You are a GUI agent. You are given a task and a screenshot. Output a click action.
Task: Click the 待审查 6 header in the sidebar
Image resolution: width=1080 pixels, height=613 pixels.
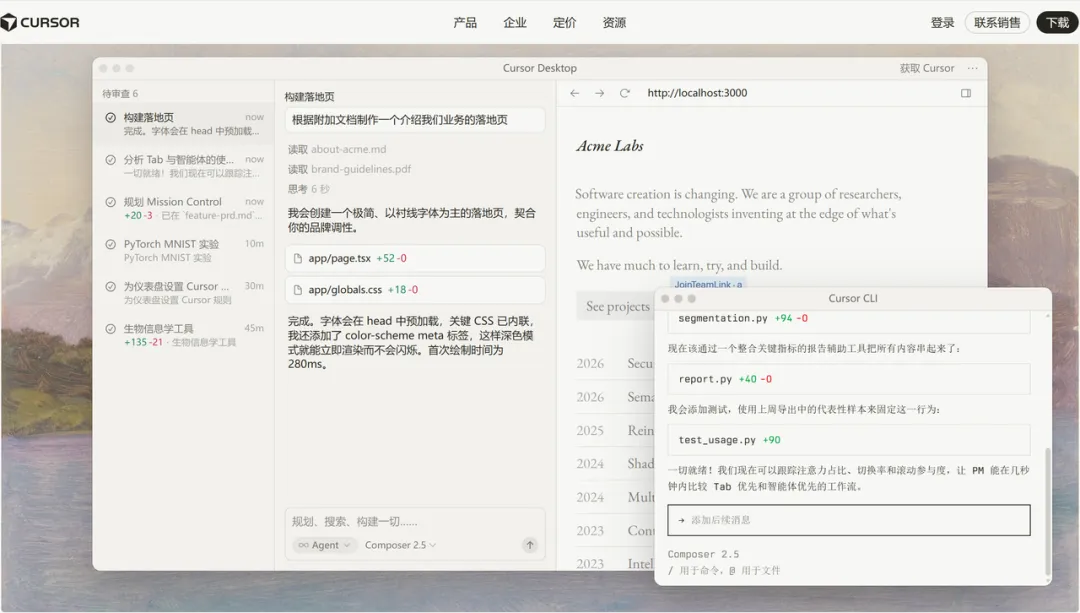click(121, 94)
